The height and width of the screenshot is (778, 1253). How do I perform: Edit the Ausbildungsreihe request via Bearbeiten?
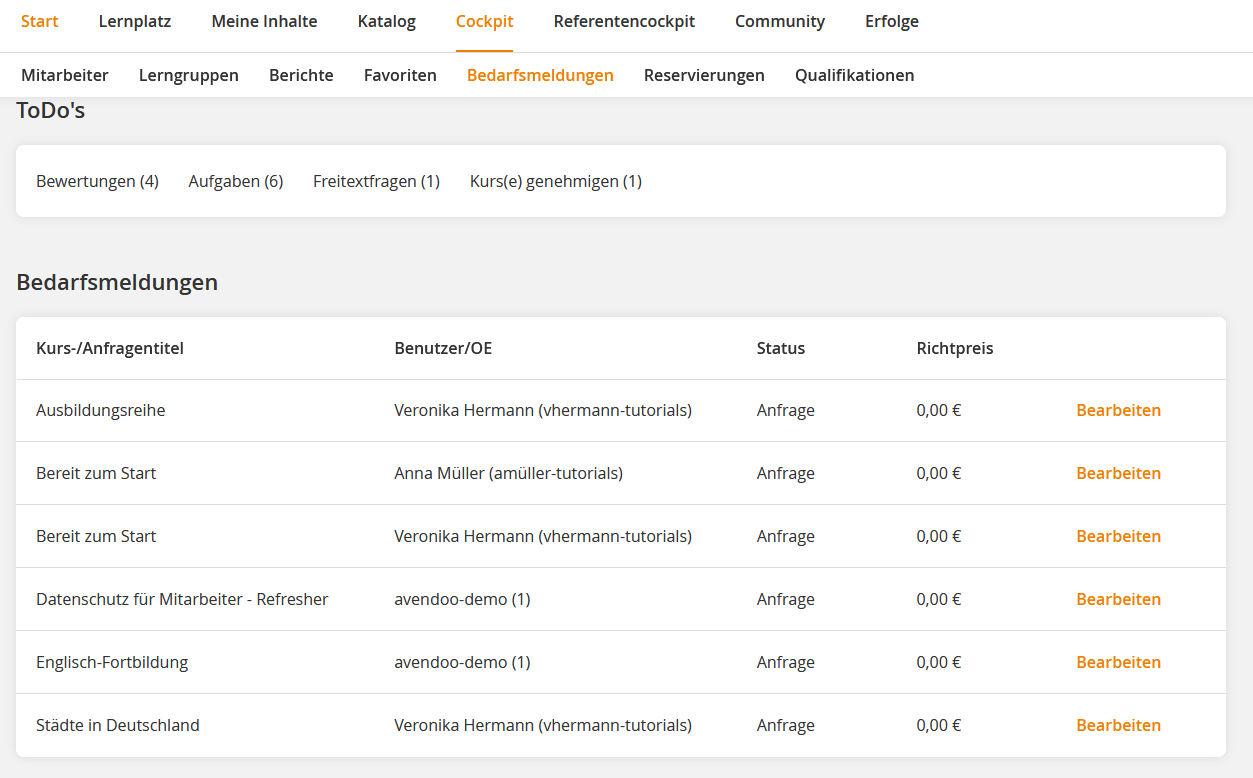(x=1118, y=410)
